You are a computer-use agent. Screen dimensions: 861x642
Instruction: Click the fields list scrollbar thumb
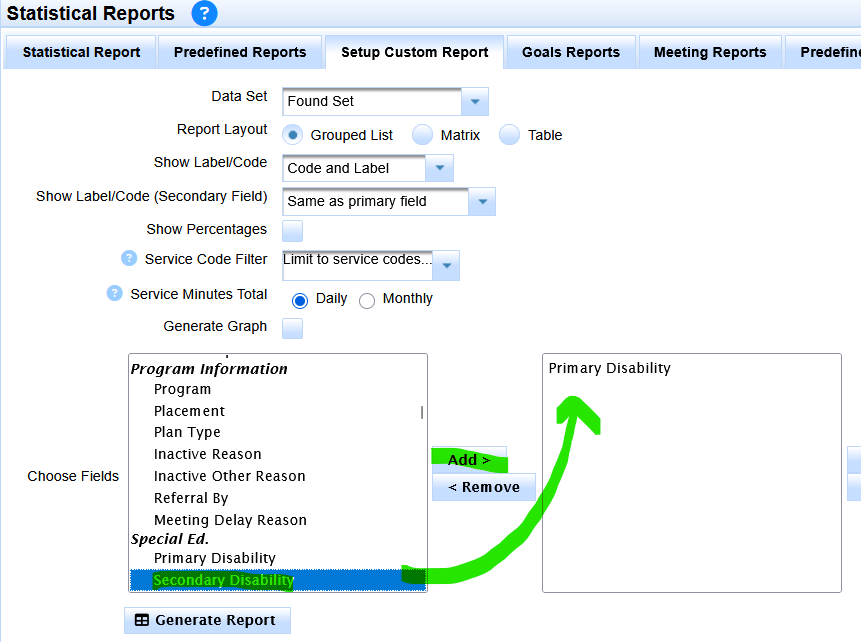tap(422, 412)
